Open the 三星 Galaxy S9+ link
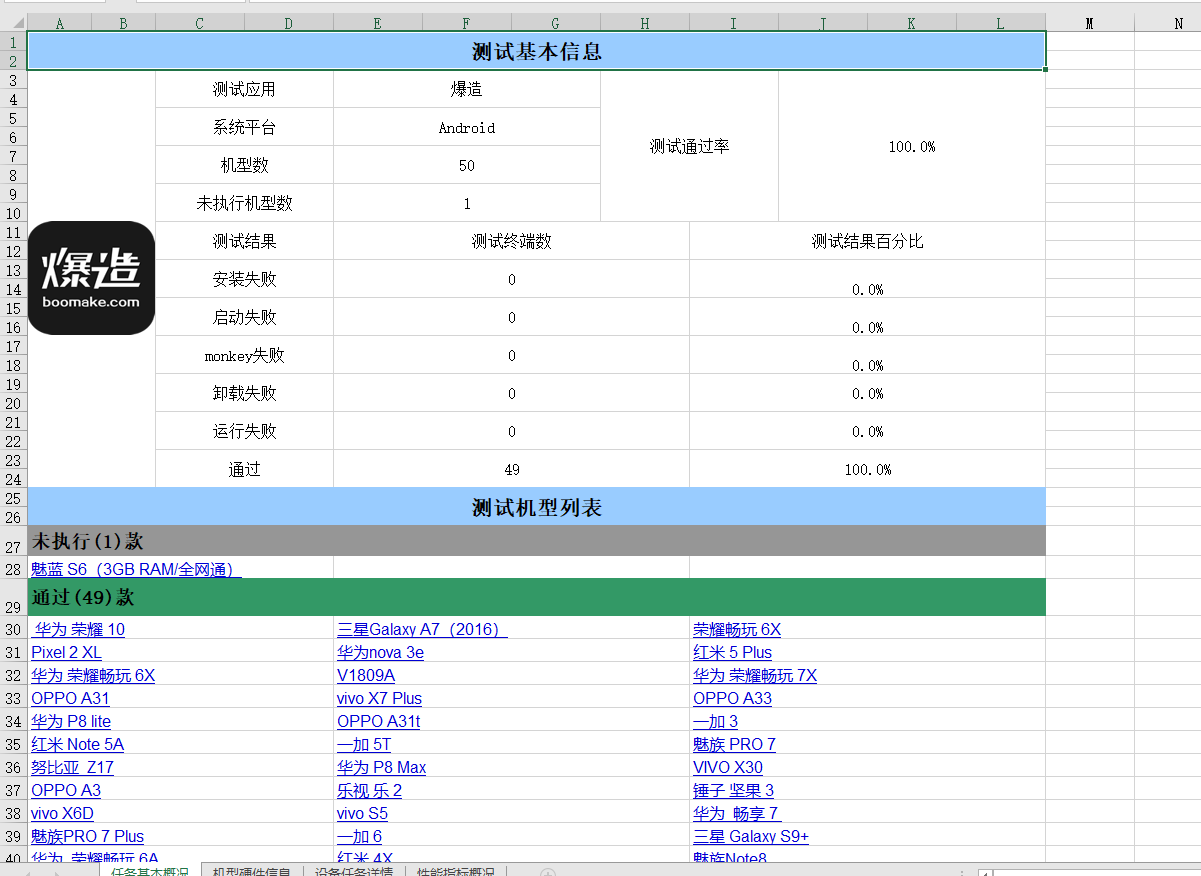 click(751, 836)
